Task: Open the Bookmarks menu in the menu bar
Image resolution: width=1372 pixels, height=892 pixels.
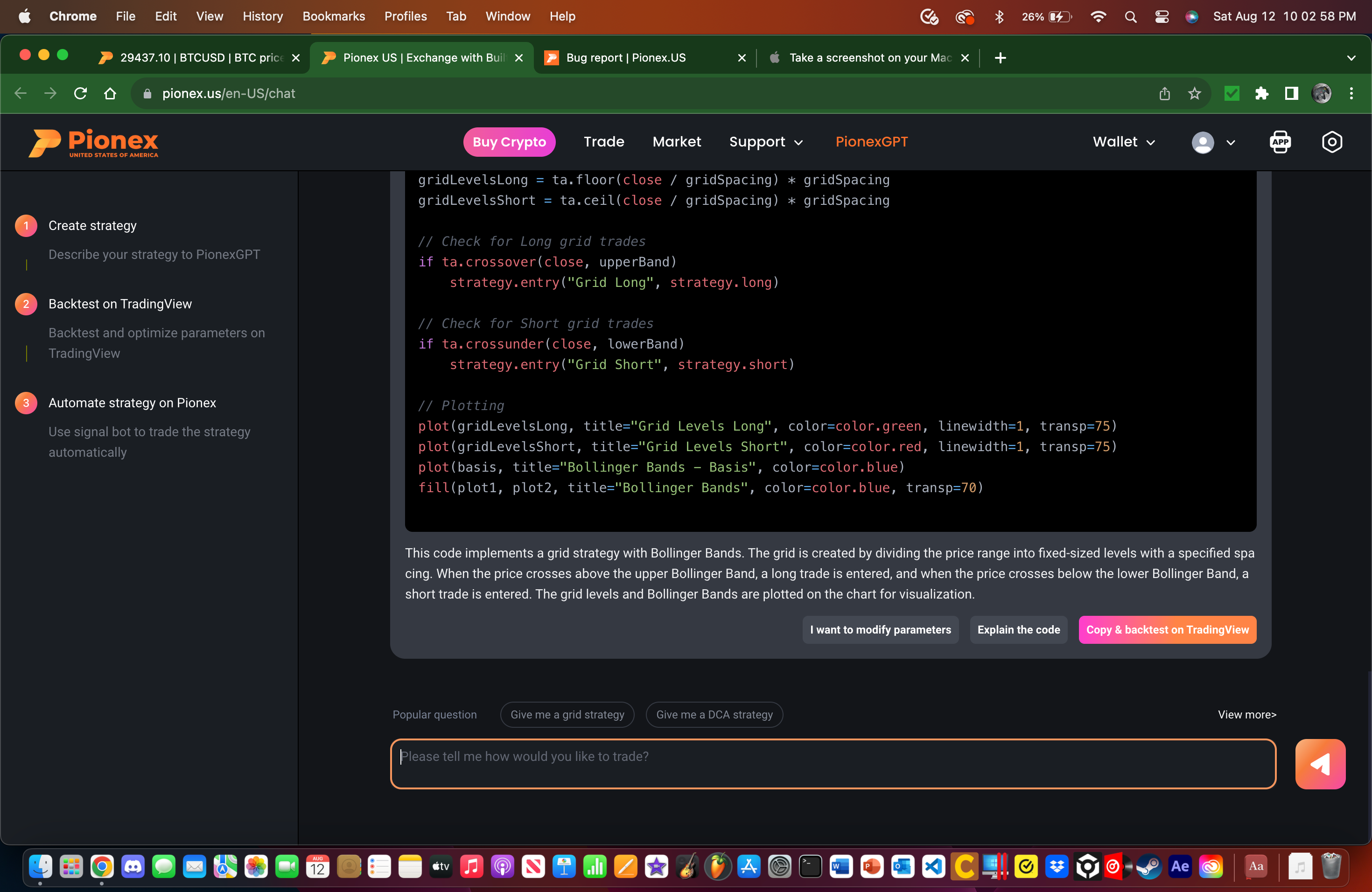Action: (333, 17)
